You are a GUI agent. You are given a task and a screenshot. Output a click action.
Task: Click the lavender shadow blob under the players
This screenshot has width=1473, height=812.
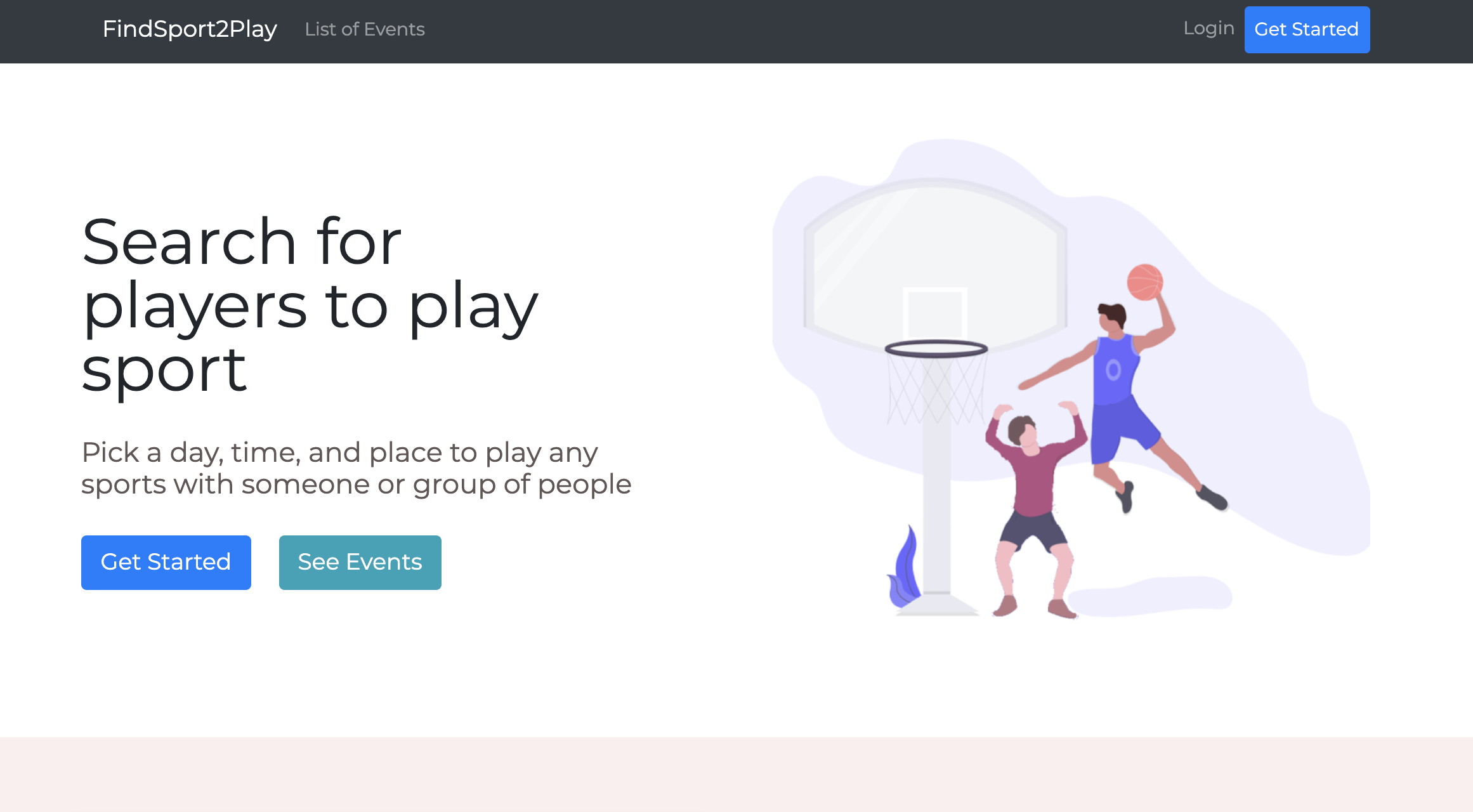[x=1151, y=596]
